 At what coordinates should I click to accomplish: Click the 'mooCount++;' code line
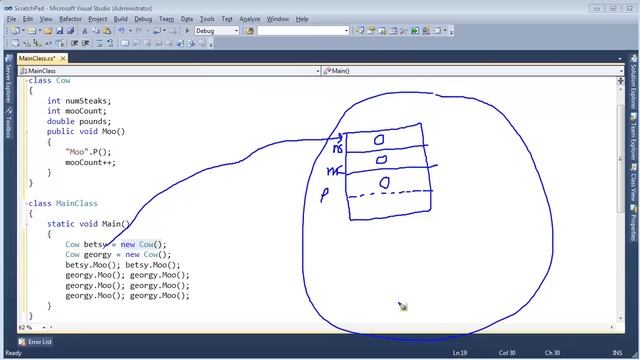click(90, 162)
